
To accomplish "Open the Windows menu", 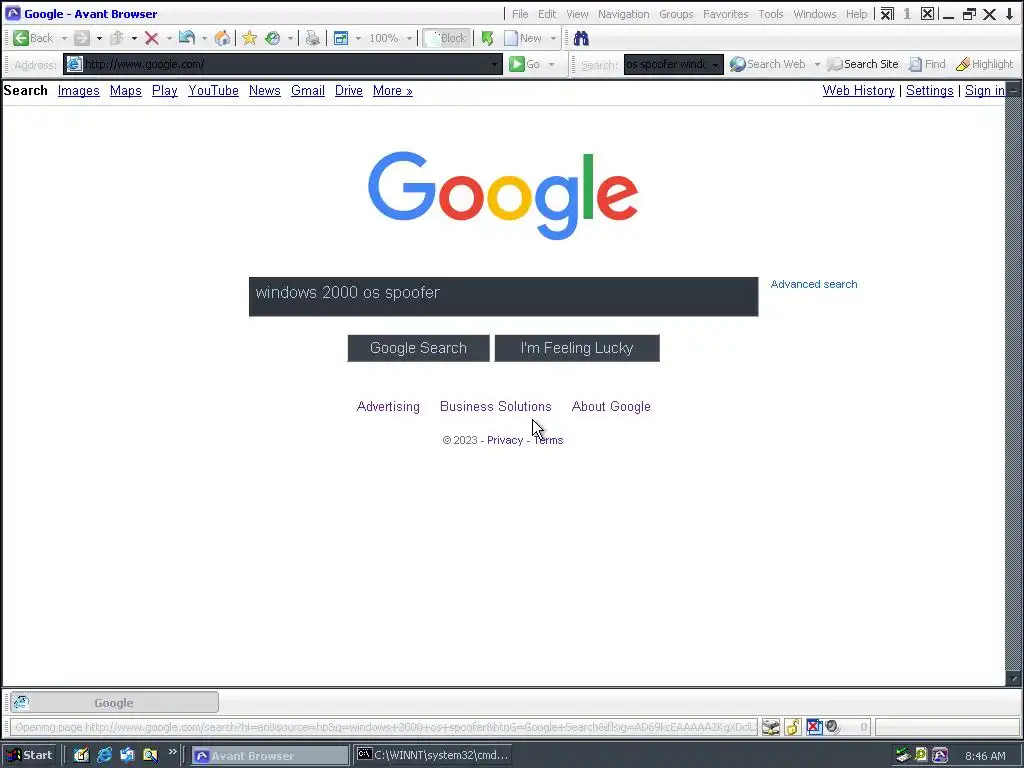I will click(x=815, y=14).
